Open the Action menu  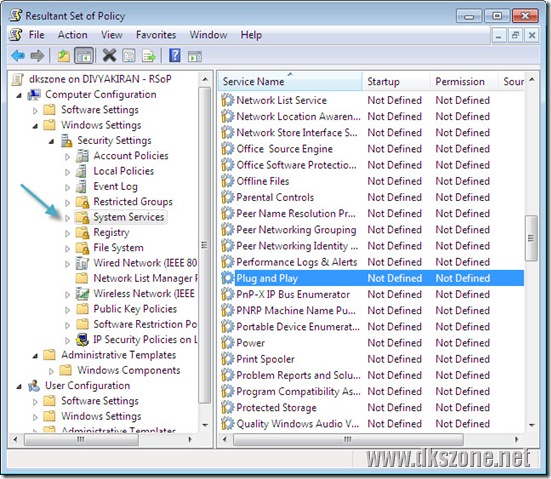coord(73,35)
